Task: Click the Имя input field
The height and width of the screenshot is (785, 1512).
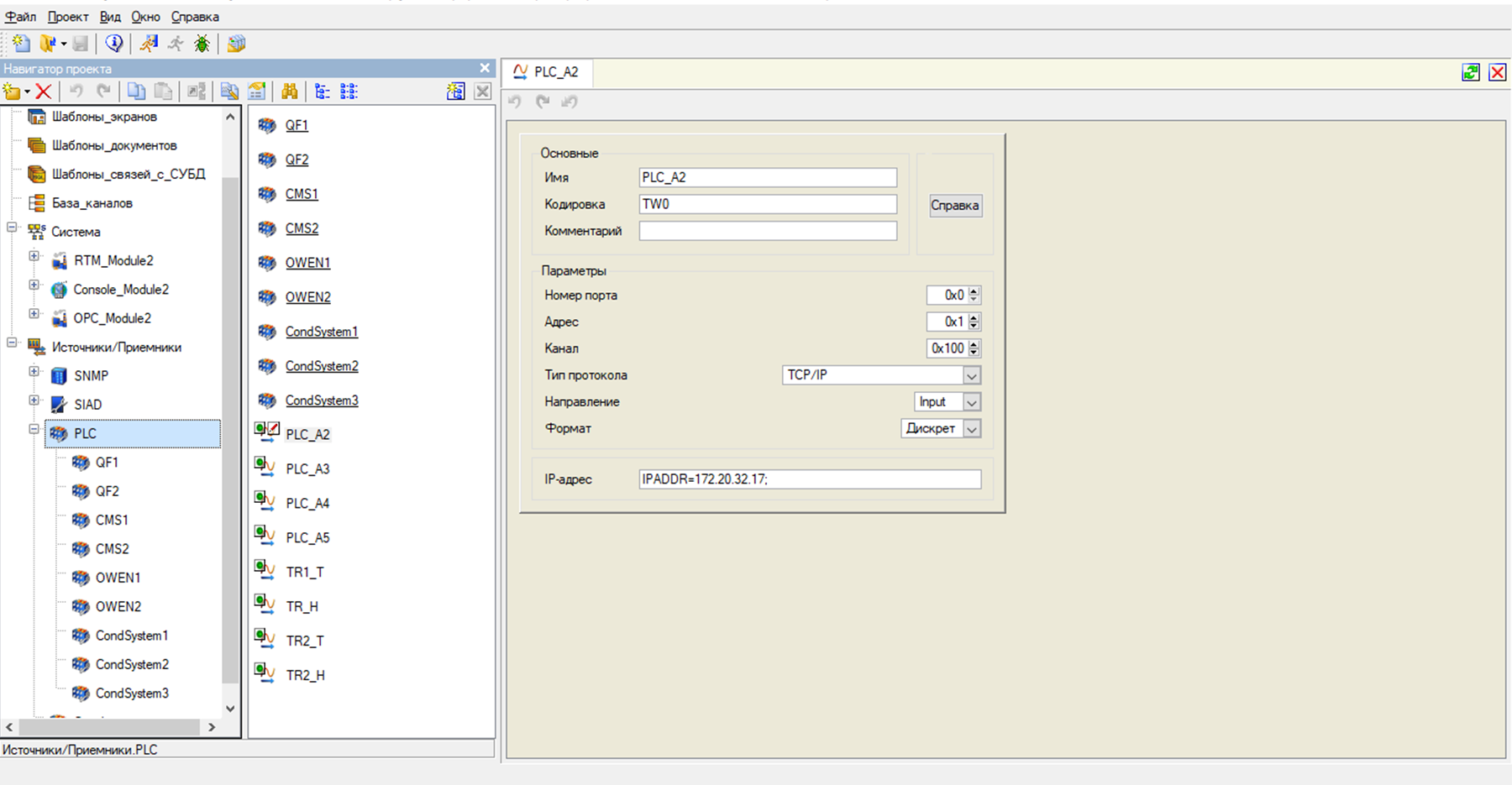Action: click(x=768, y=177)
